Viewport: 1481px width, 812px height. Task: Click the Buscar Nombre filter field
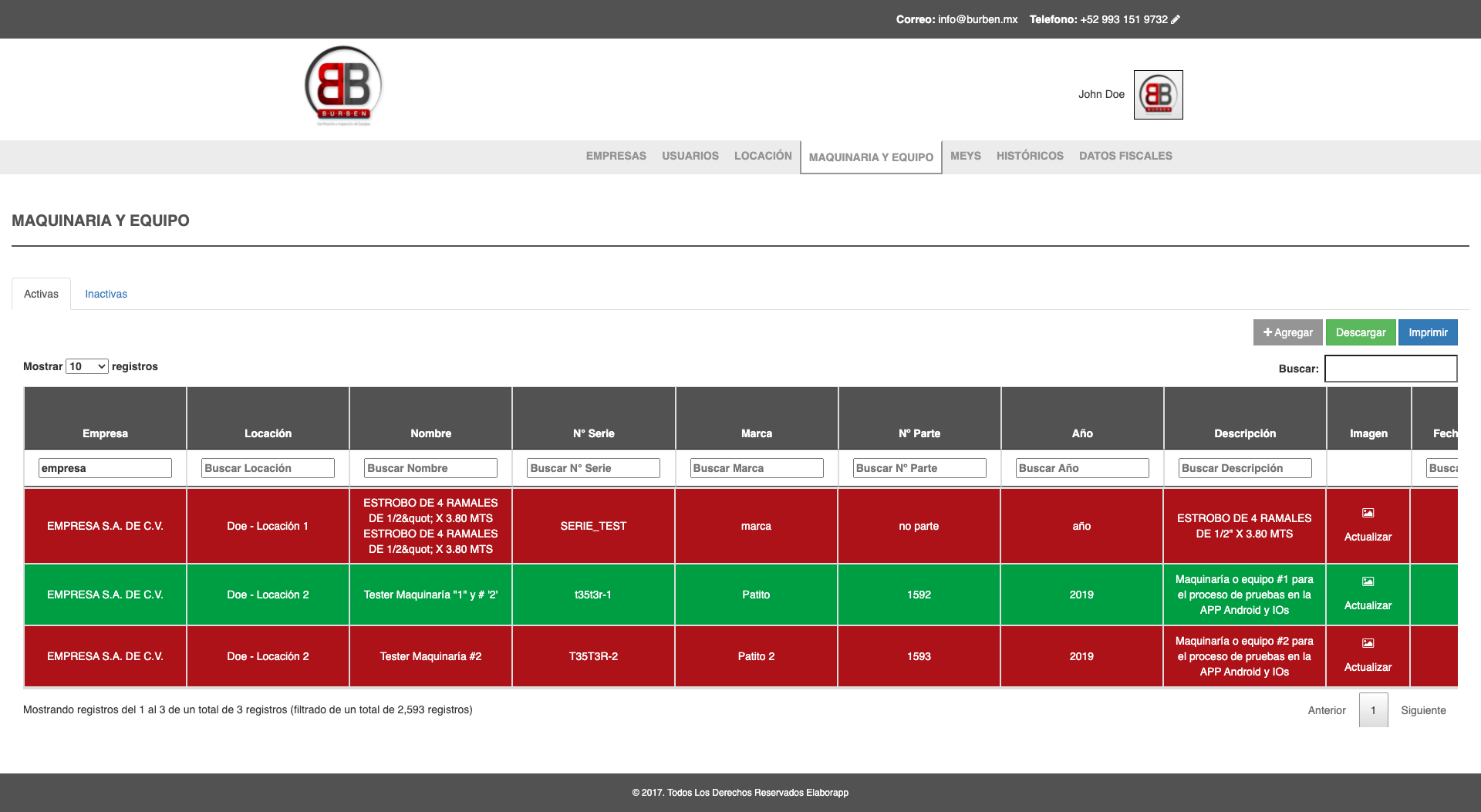430,468
